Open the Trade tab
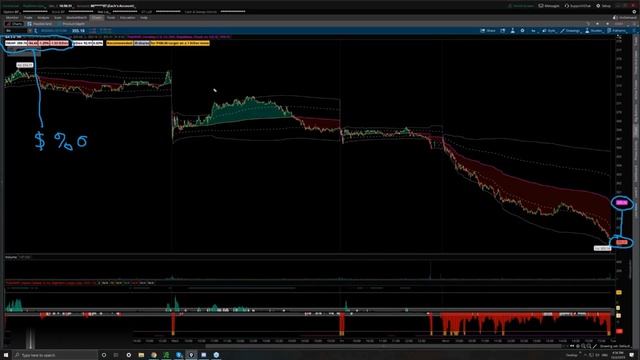The image size is (640, 360). 28,18
